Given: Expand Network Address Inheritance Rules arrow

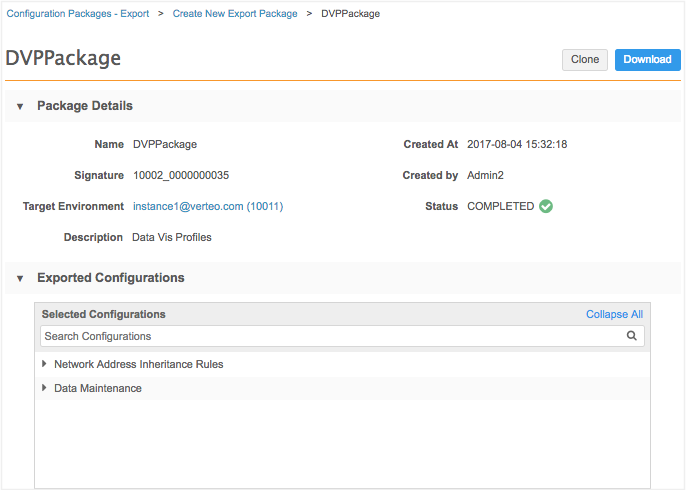Looking at the screenshot, I should [44, 364].
